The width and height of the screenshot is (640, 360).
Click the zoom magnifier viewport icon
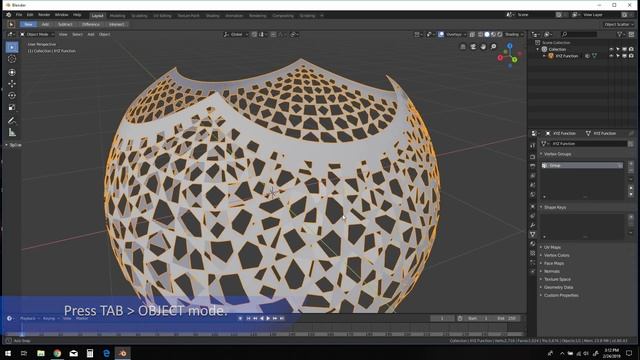(493, 47)
